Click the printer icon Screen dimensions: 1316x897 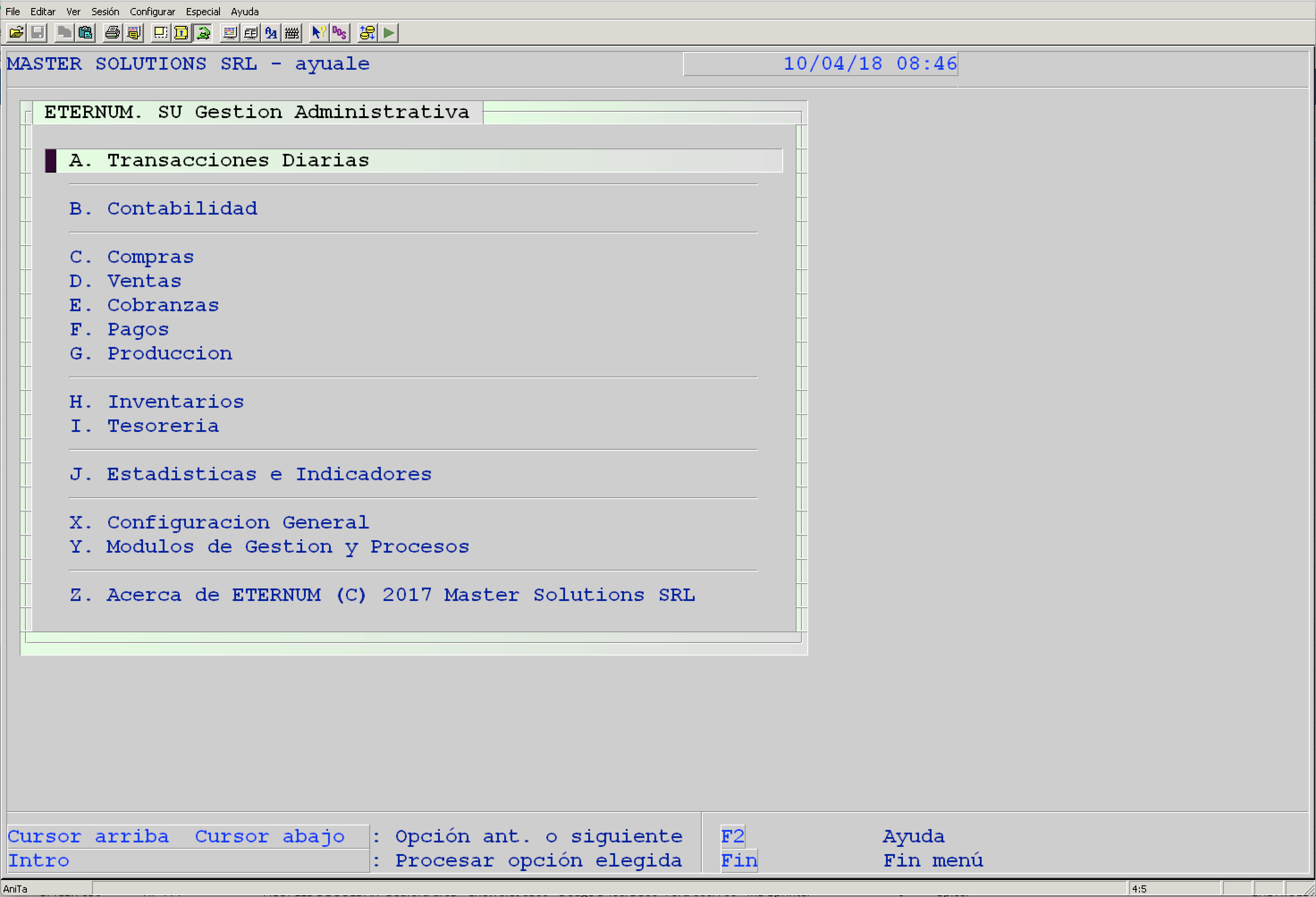point(112,33)
